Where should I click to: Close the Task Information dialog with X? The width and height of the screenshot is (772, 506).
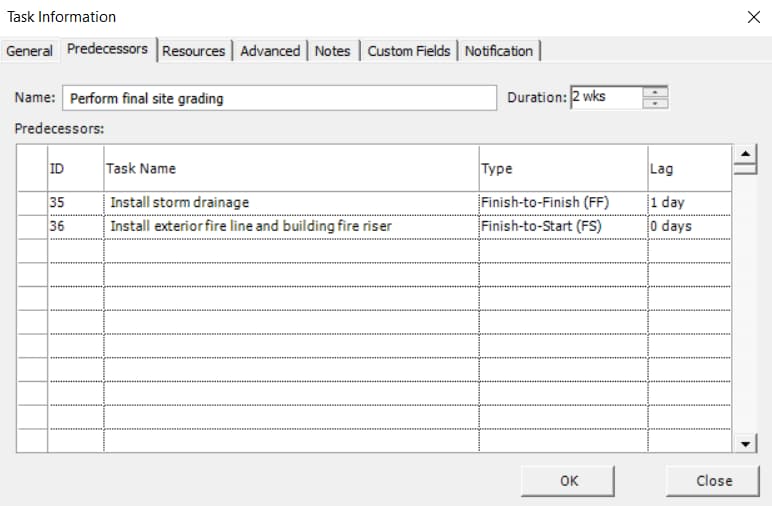click(x=753, y=17)
